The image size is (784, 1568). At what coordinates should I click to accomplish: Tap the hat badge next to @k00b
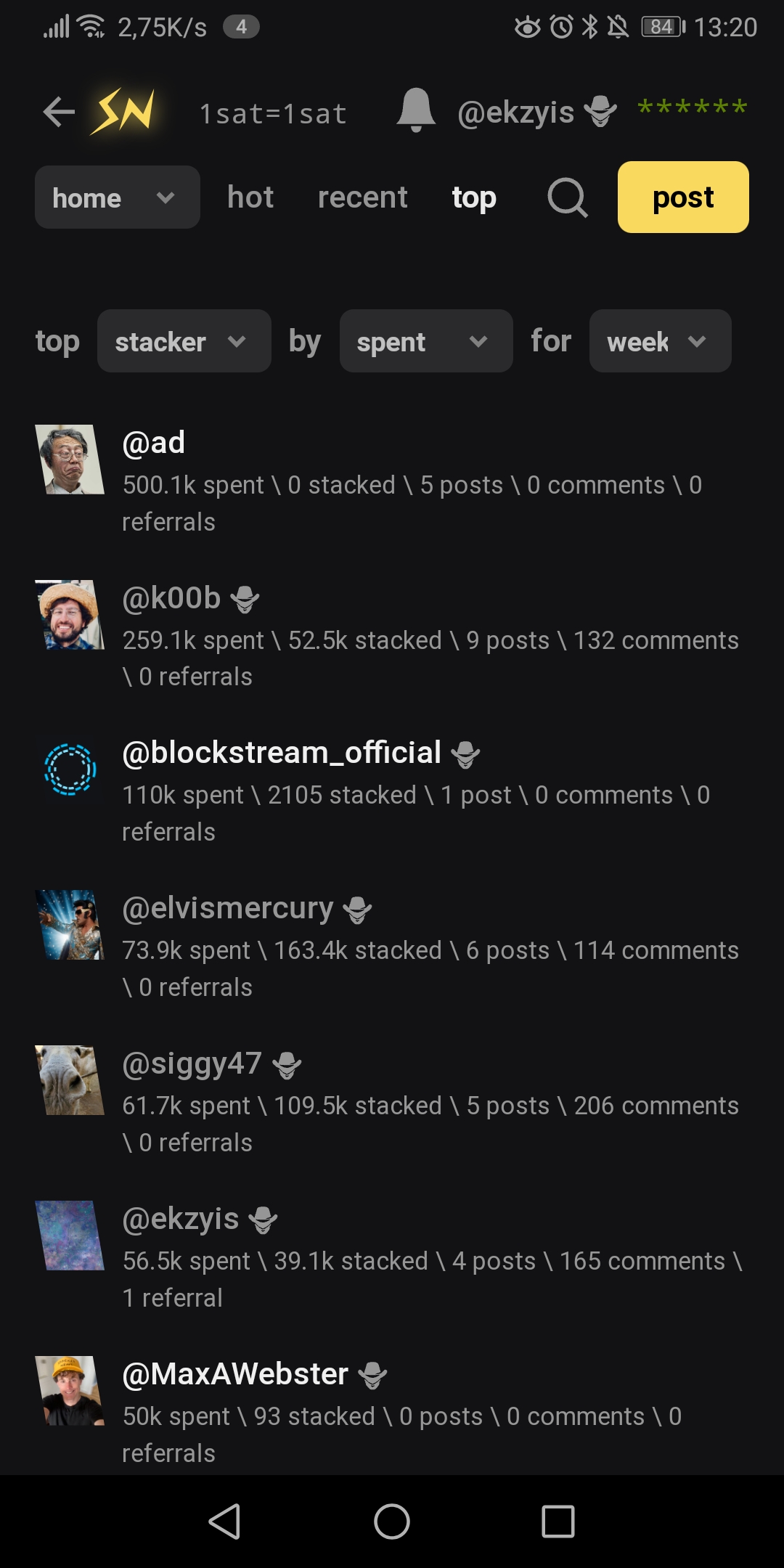245,600
